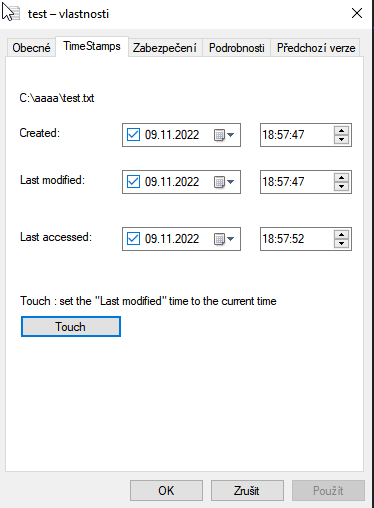Cancel with the Zrušit button
This screenshot has width=374, height=508.
[x=247, y=491]
